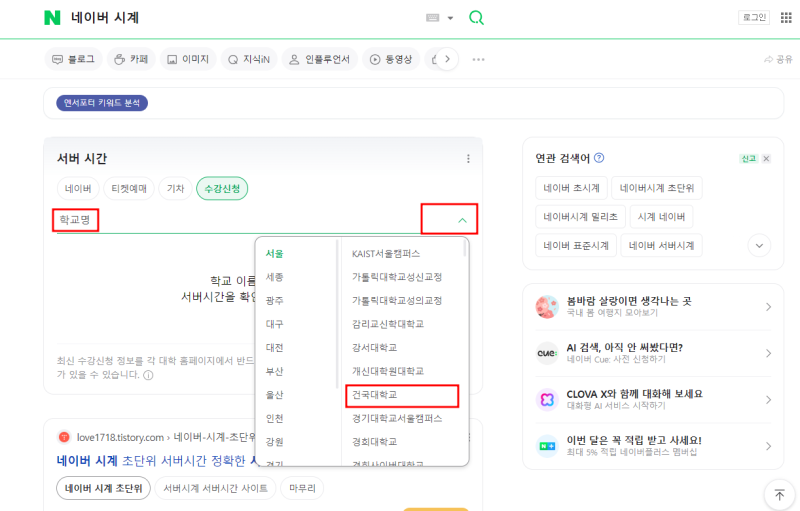Choose KAIST서울캠퍼스 from the school list
The width and height of the screenshot is (800, 511).
tap(386, 253)
